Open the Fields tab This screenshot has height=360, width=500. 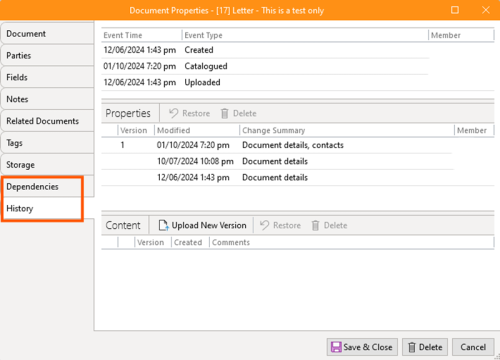click(x=47, y=77)
